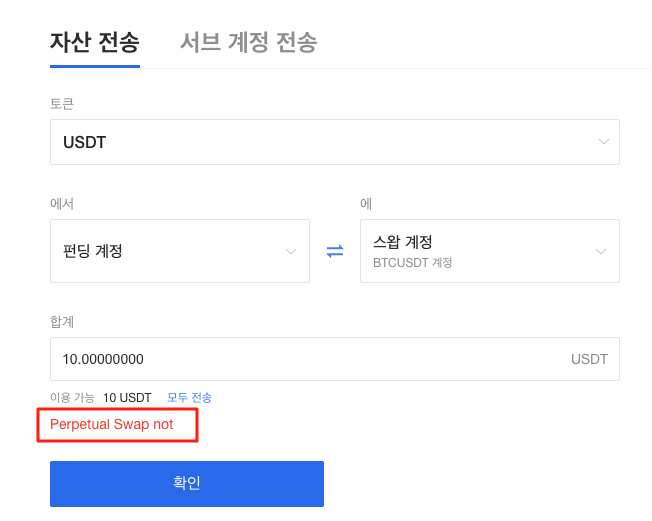Image resolution: width=652 pixels, height=521 pixels.
Task: Click the 확인 confirm button
Action: (187, 484)
